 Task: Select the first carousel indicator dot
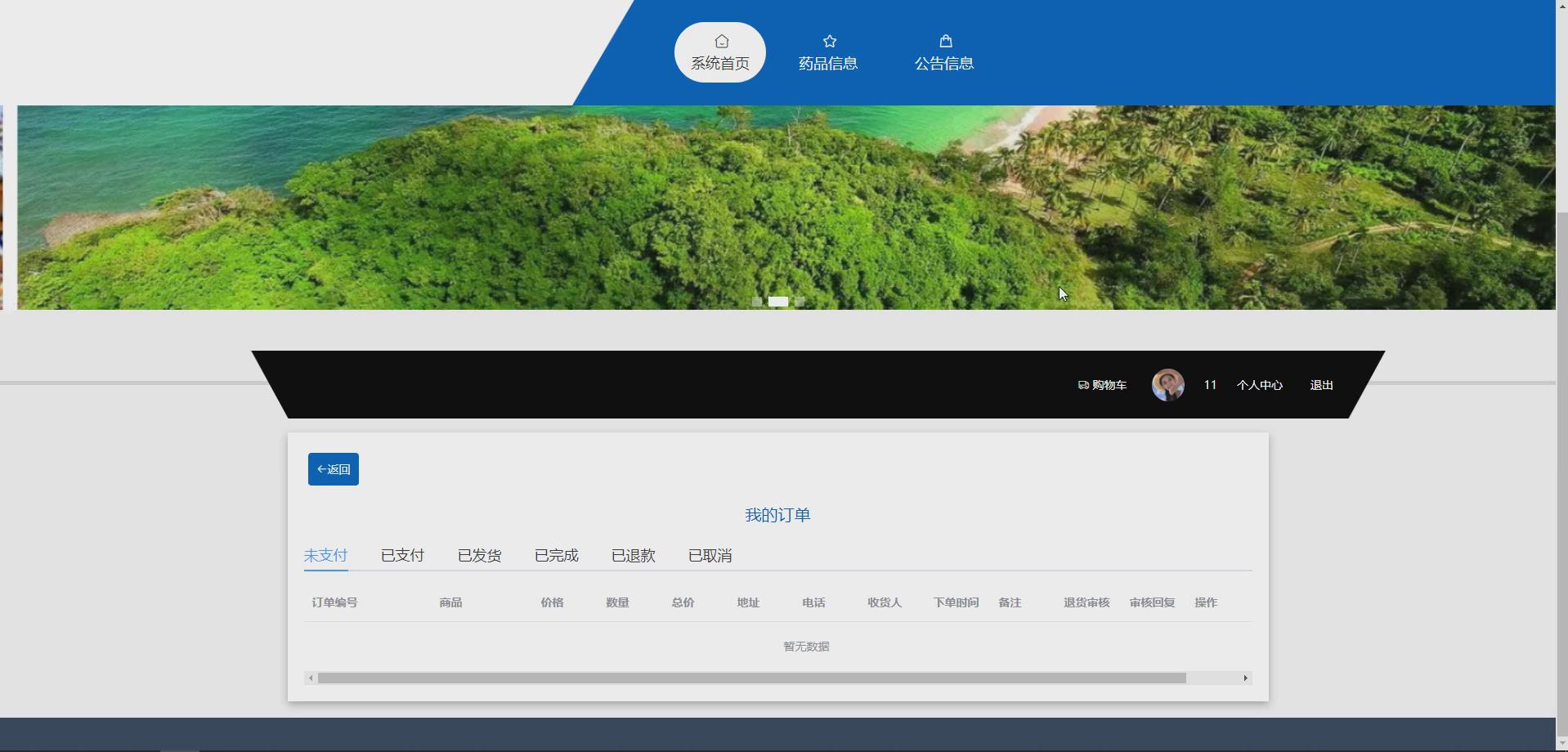[x=757, y=302]
